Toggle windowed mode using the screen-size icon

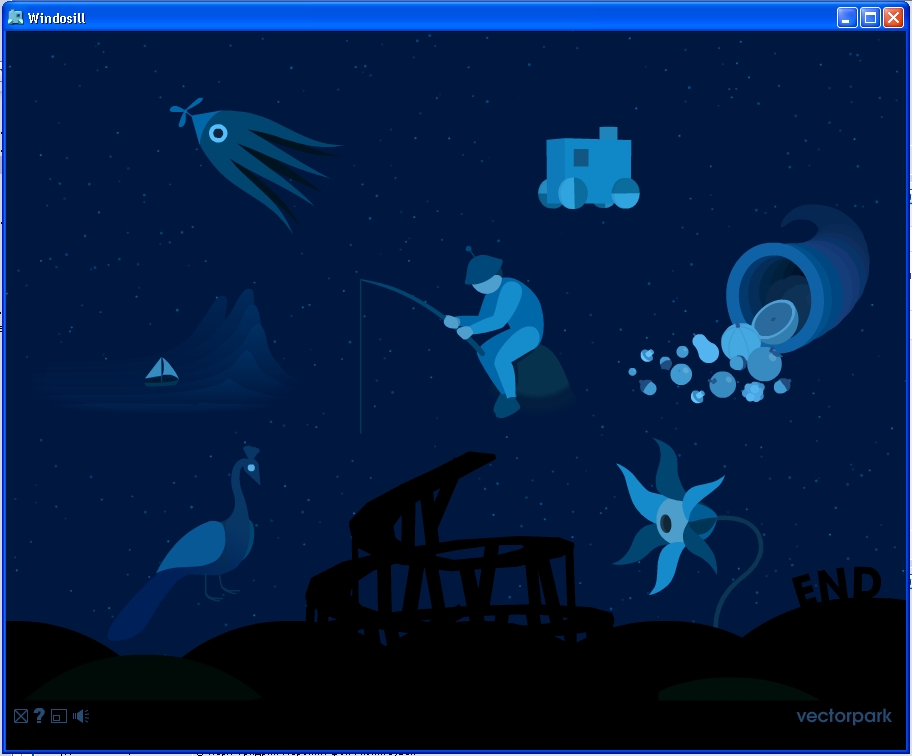click(x=59, y=716)
